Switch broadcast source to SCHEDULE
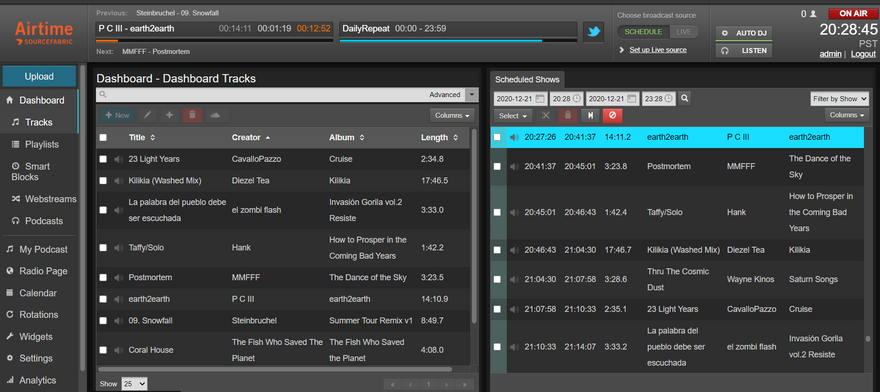This screenshot has height=392, width=880. 644,32
